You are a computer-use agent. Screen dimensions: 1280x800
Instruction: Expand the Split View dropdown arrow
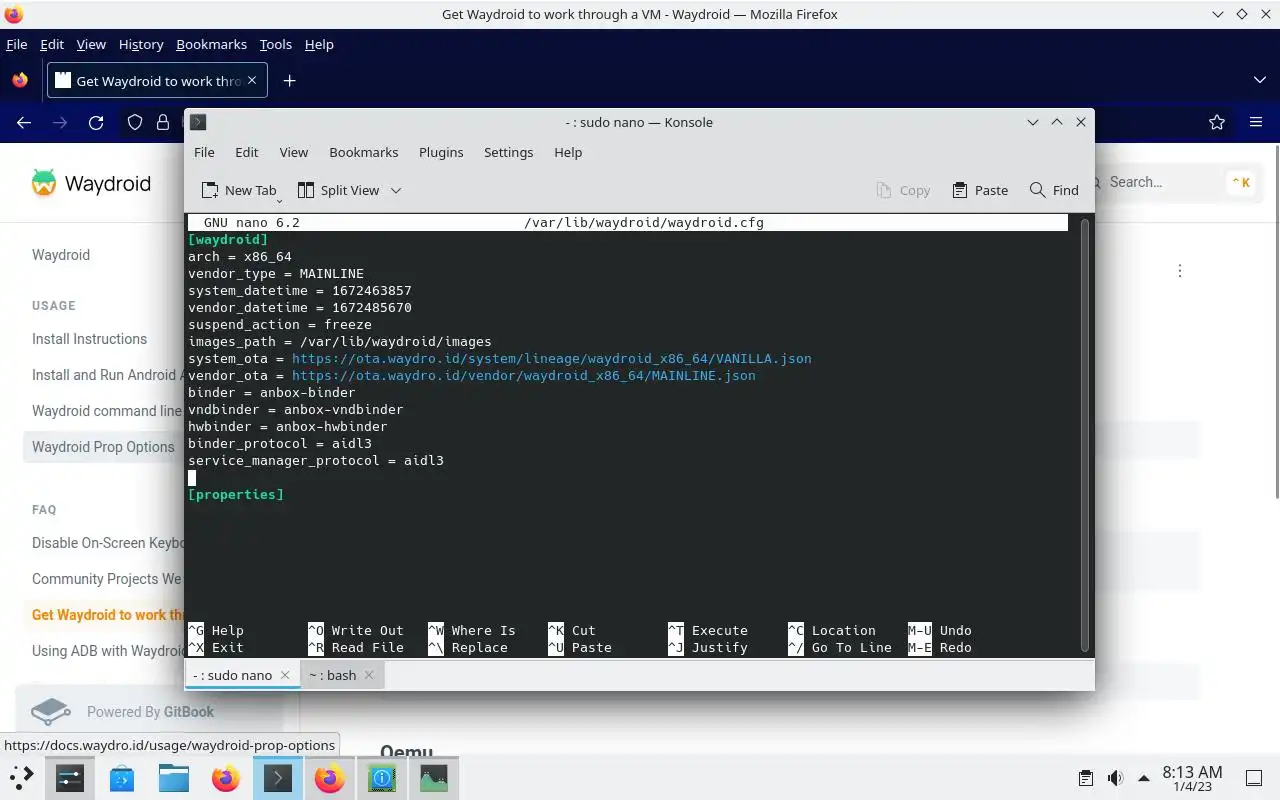click(396, 190)
